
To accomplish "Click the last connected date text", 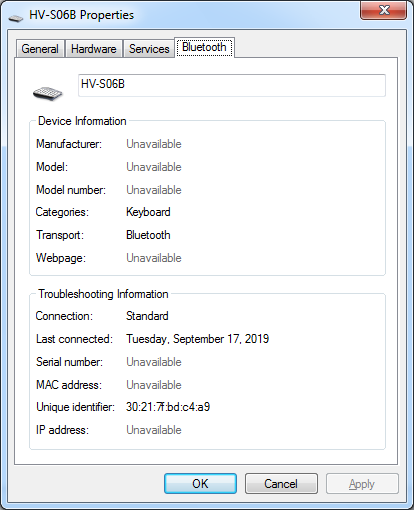I will tap(197, 339).
